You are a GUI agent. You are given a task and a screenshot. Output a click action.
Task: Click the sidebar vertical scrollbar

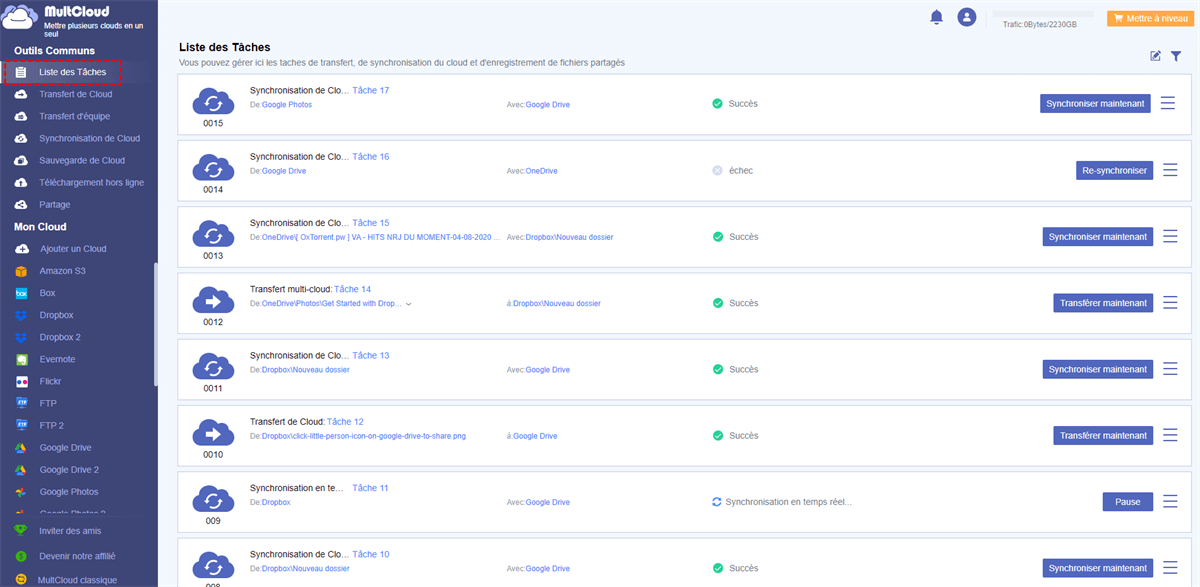155,325
